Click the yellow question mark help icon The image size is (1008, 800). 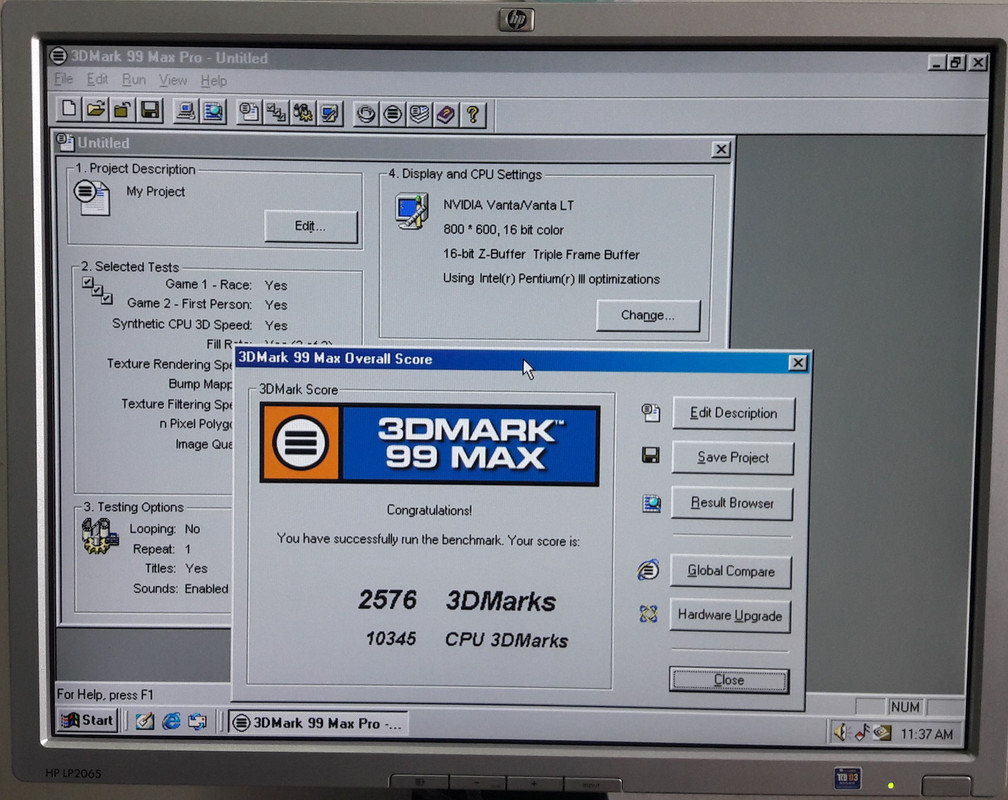click(x=473, y=115)
